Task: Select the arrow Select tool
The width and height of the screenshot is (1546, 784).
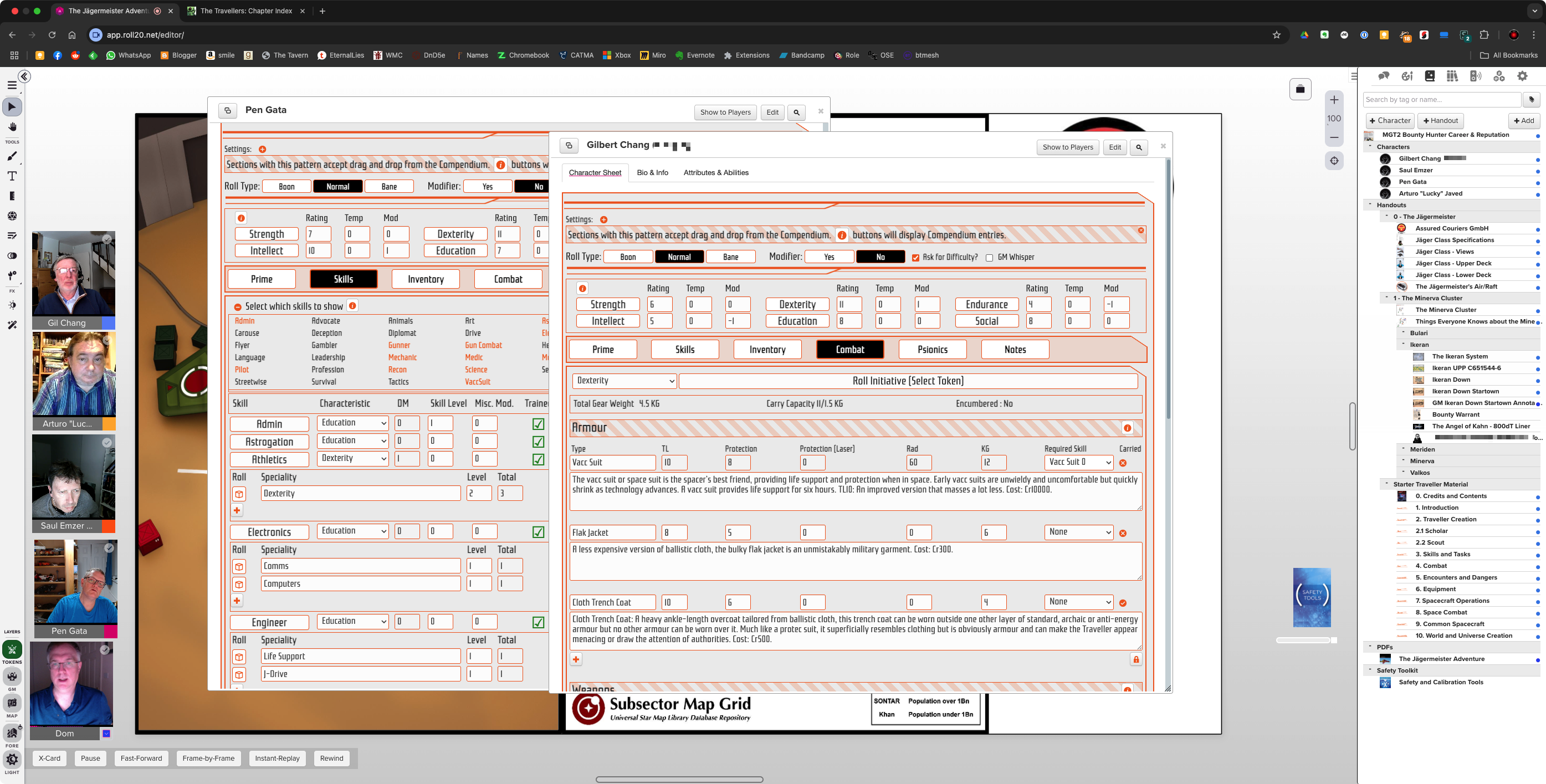Action: pyautogui.click(x=12, y=107)
